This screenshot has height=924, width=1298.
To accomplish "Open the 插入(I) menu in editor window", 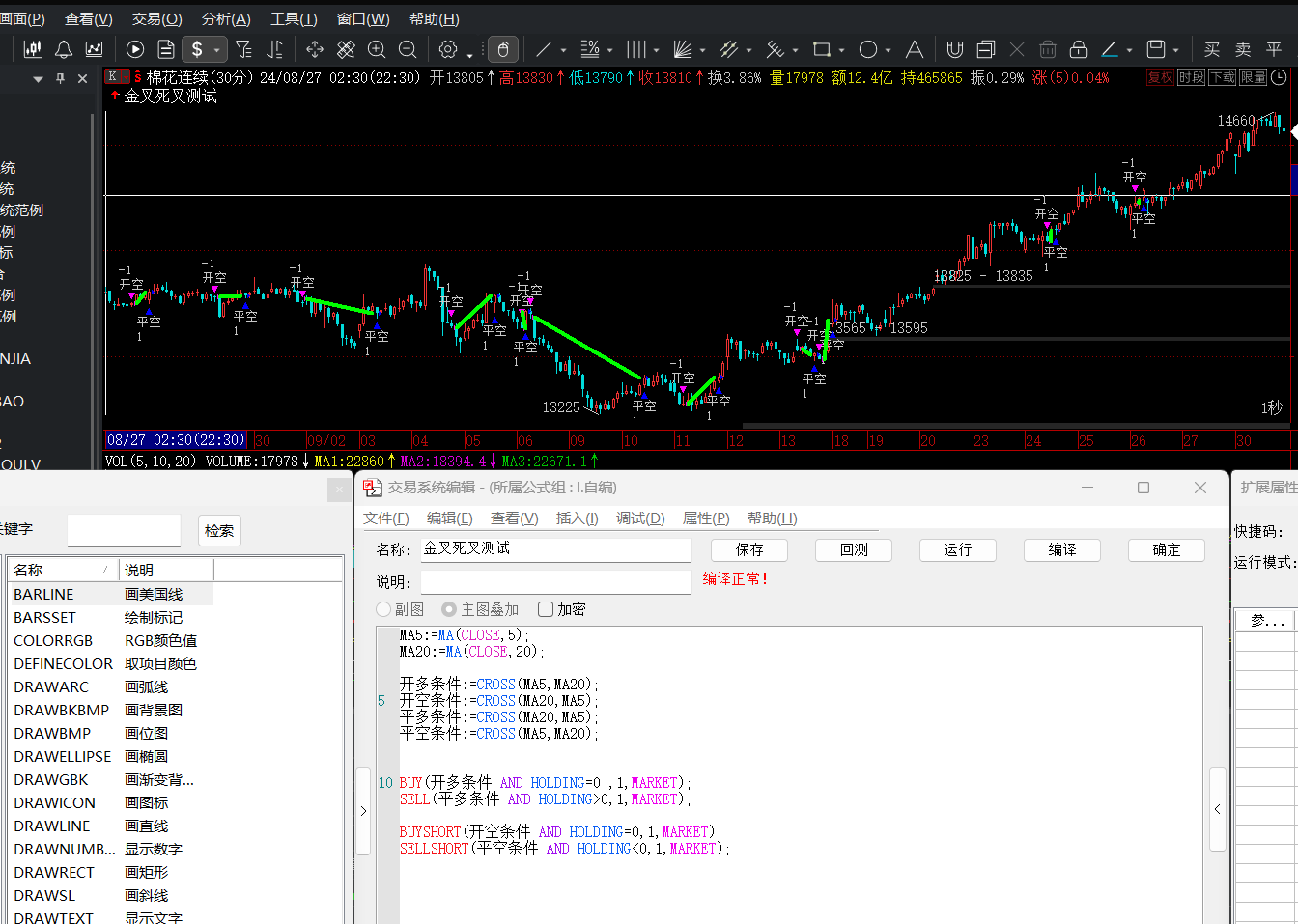I will coord(577,518).
